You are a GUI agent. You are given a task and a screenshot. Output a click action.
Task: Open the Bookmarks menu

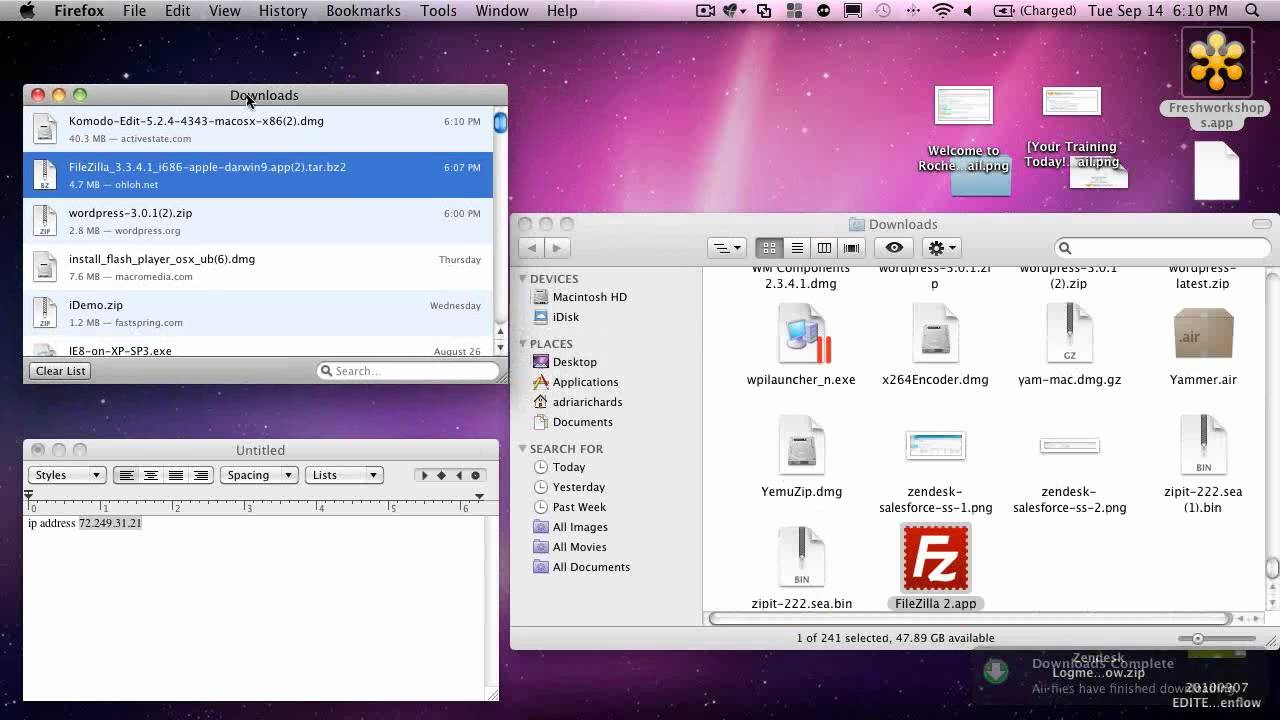(363, 11)
